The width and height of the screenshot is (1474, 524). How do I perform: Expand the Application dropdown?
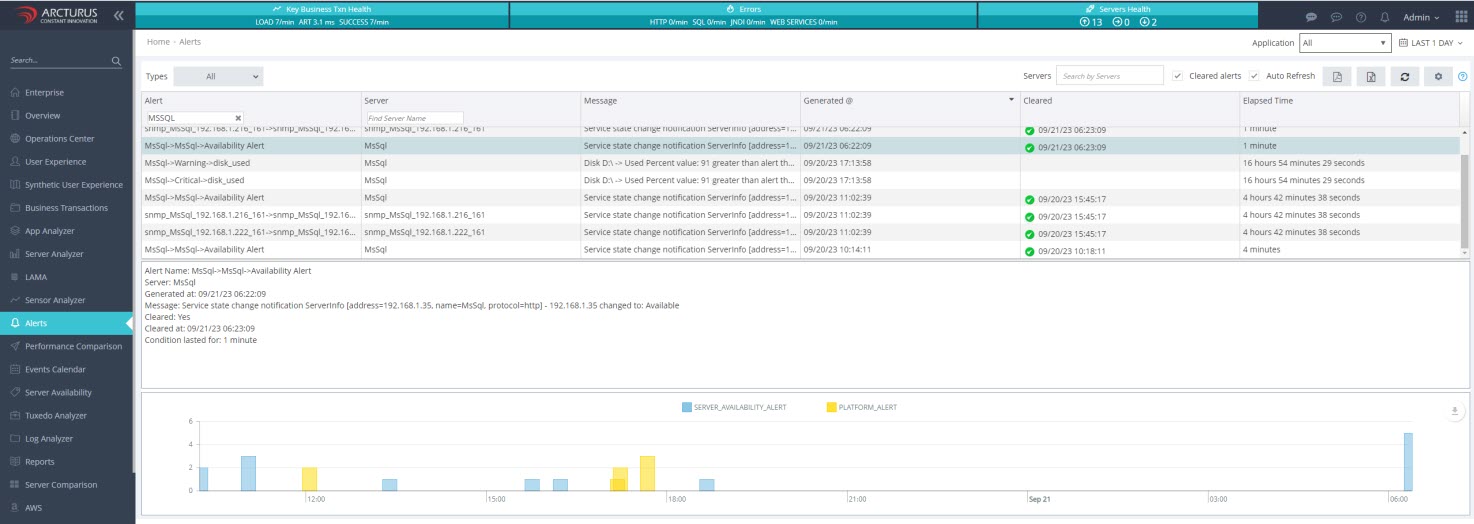1344,43
